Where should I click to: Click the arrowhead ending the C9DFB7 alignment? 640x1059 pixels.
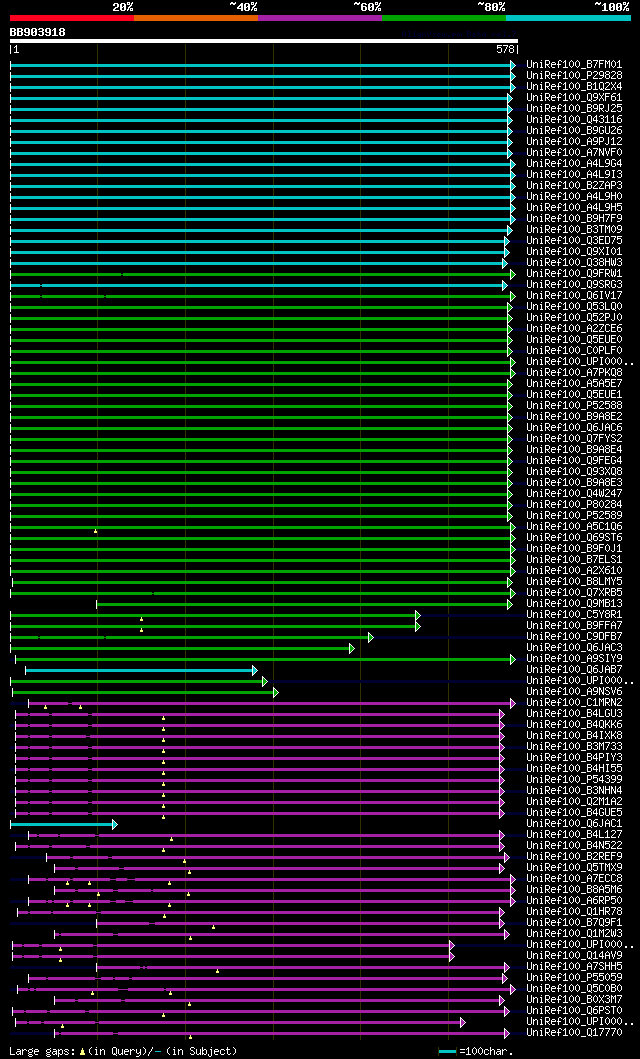pos(371,637)
